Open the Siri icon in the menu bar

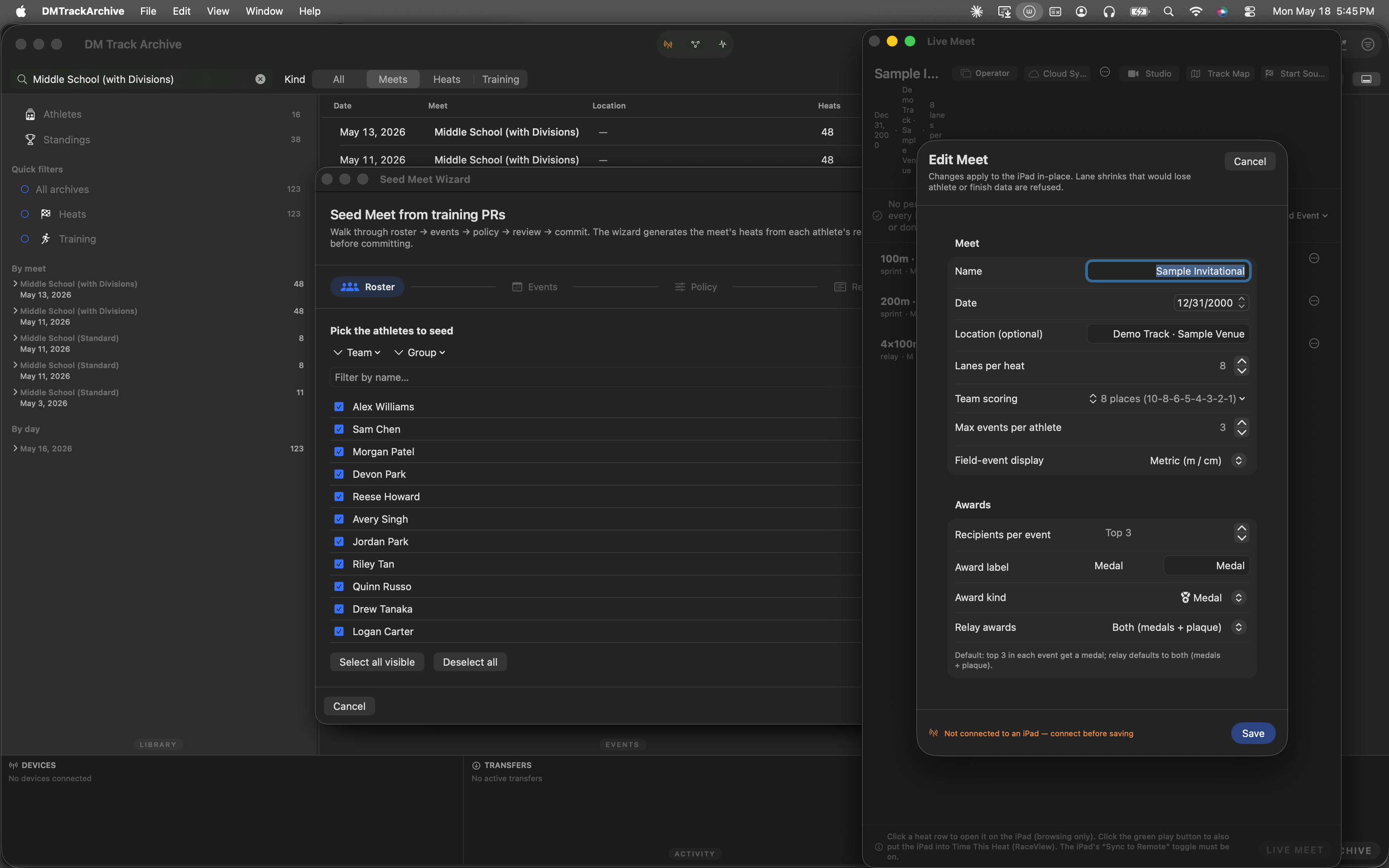coord(1223,12)
